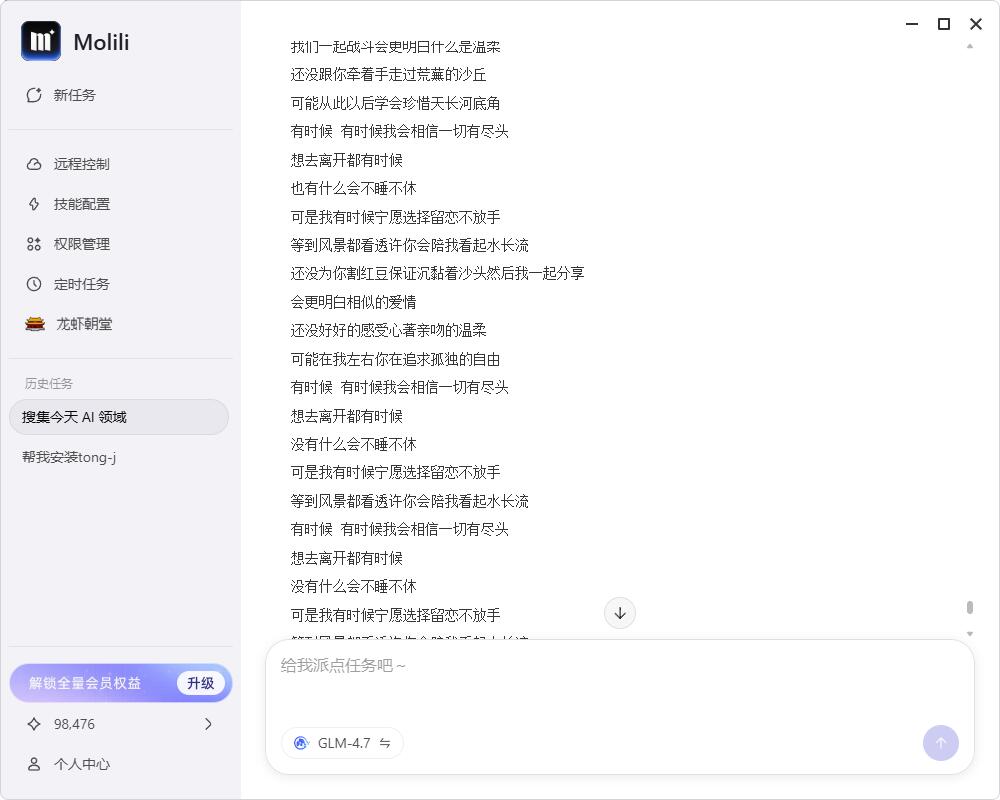Expand the 98,476 credits chevron
1000x800 pixels.
pyautogui.click(x=208, y=724)
